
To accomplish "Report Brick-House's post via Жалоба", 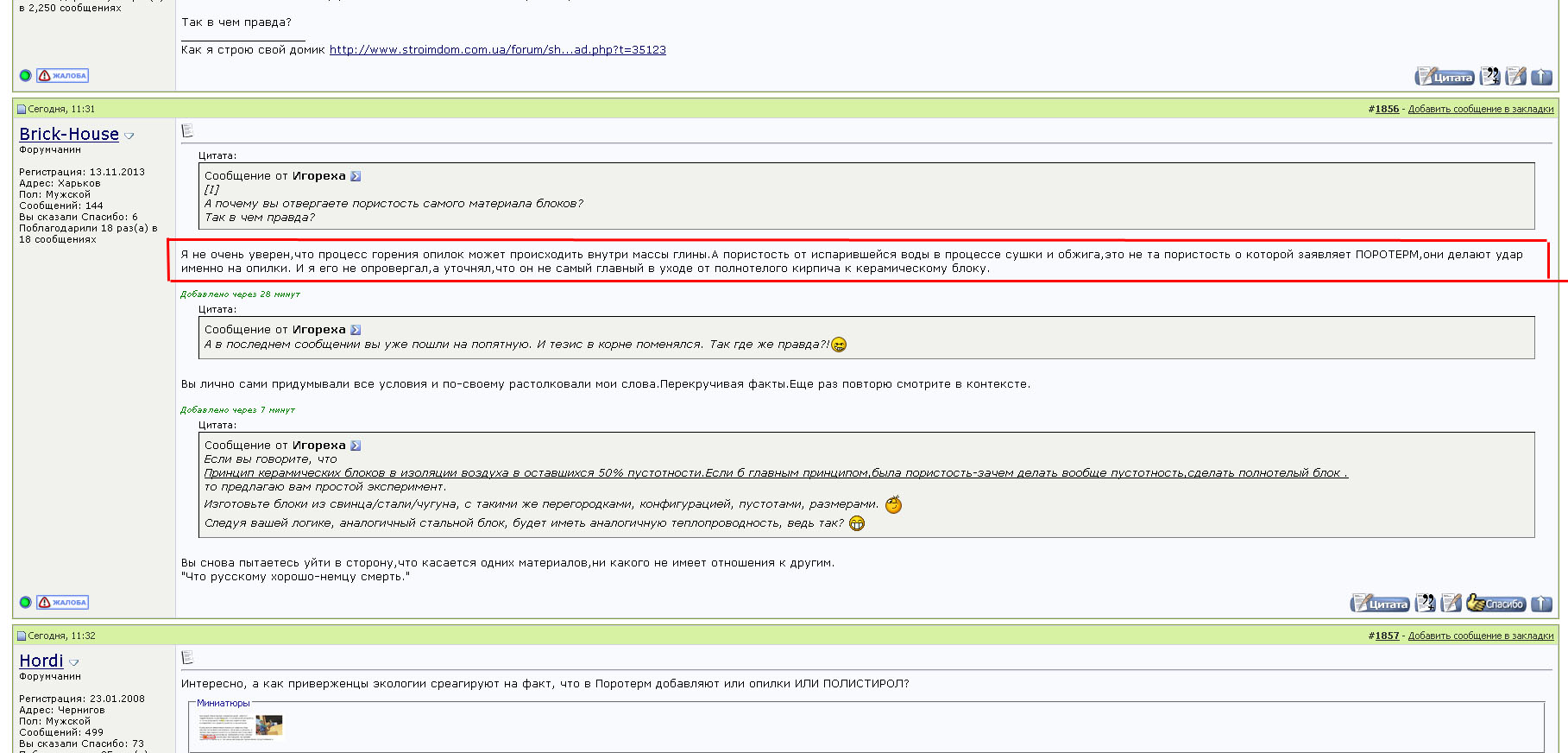I will (x=62, y=603).
